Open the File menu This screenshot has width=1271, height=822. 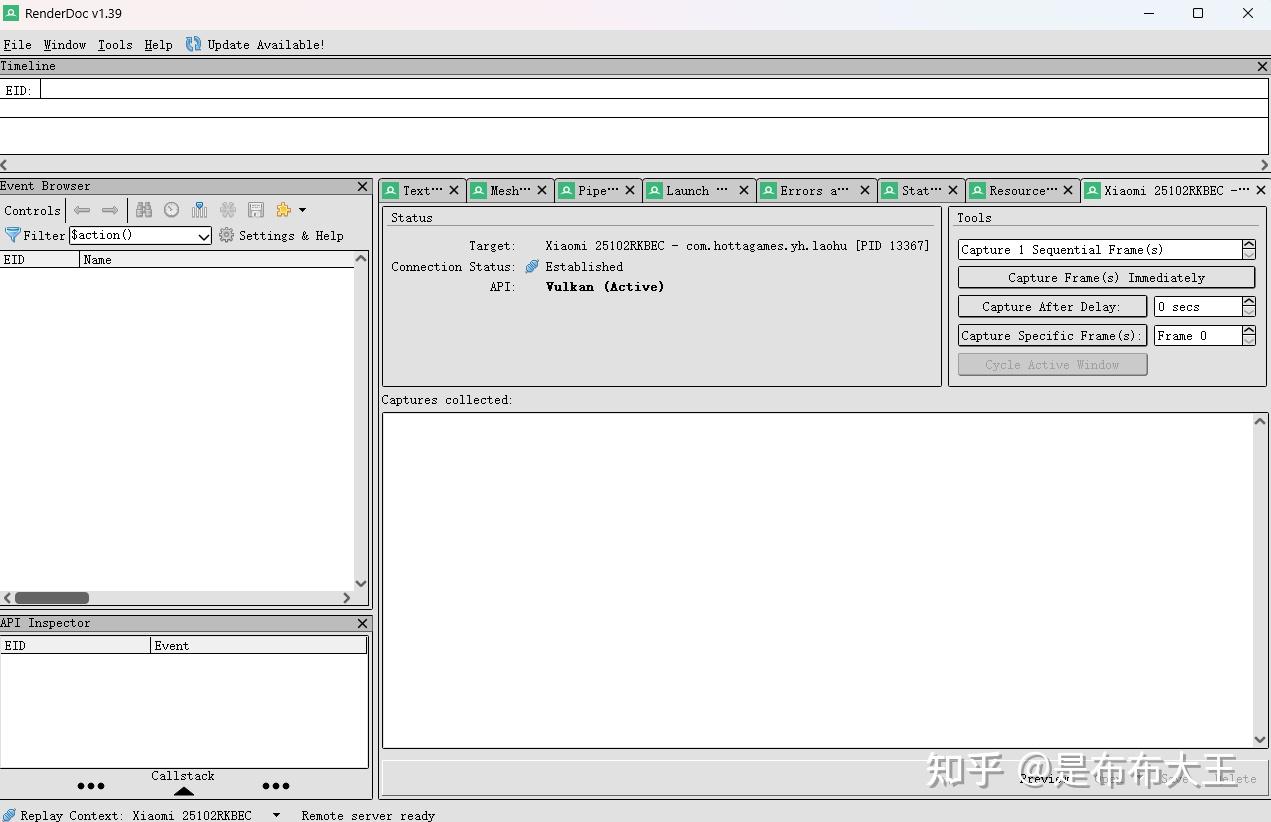point(17,45)
